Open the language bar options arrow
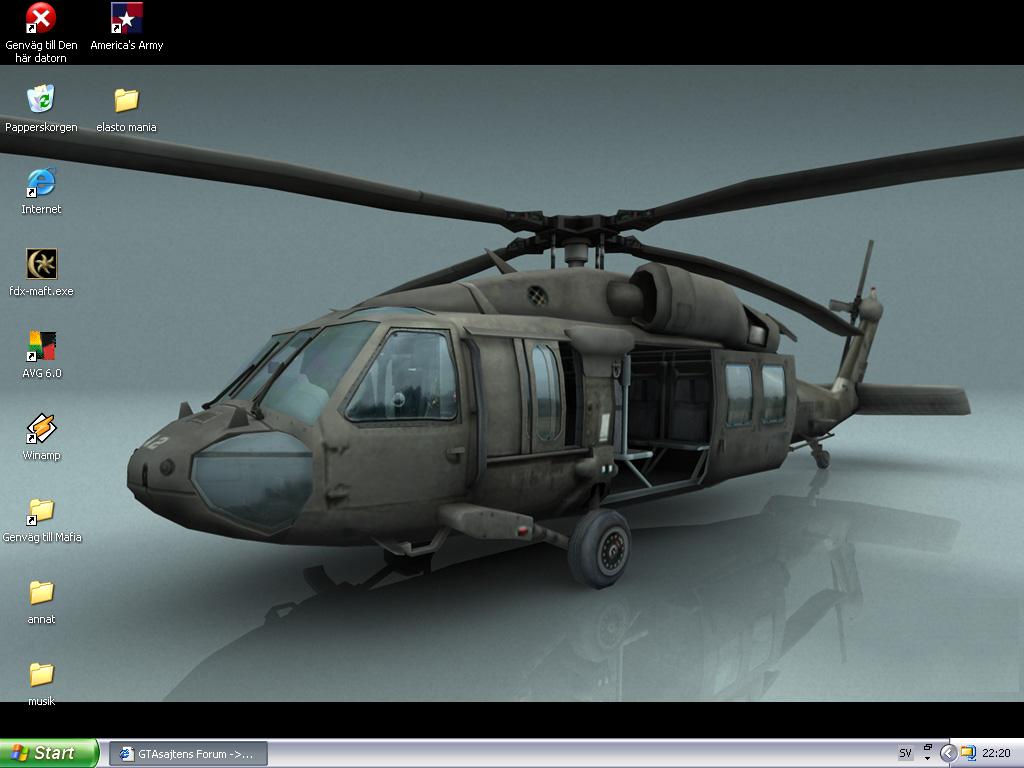 click(x=928, y=759)
